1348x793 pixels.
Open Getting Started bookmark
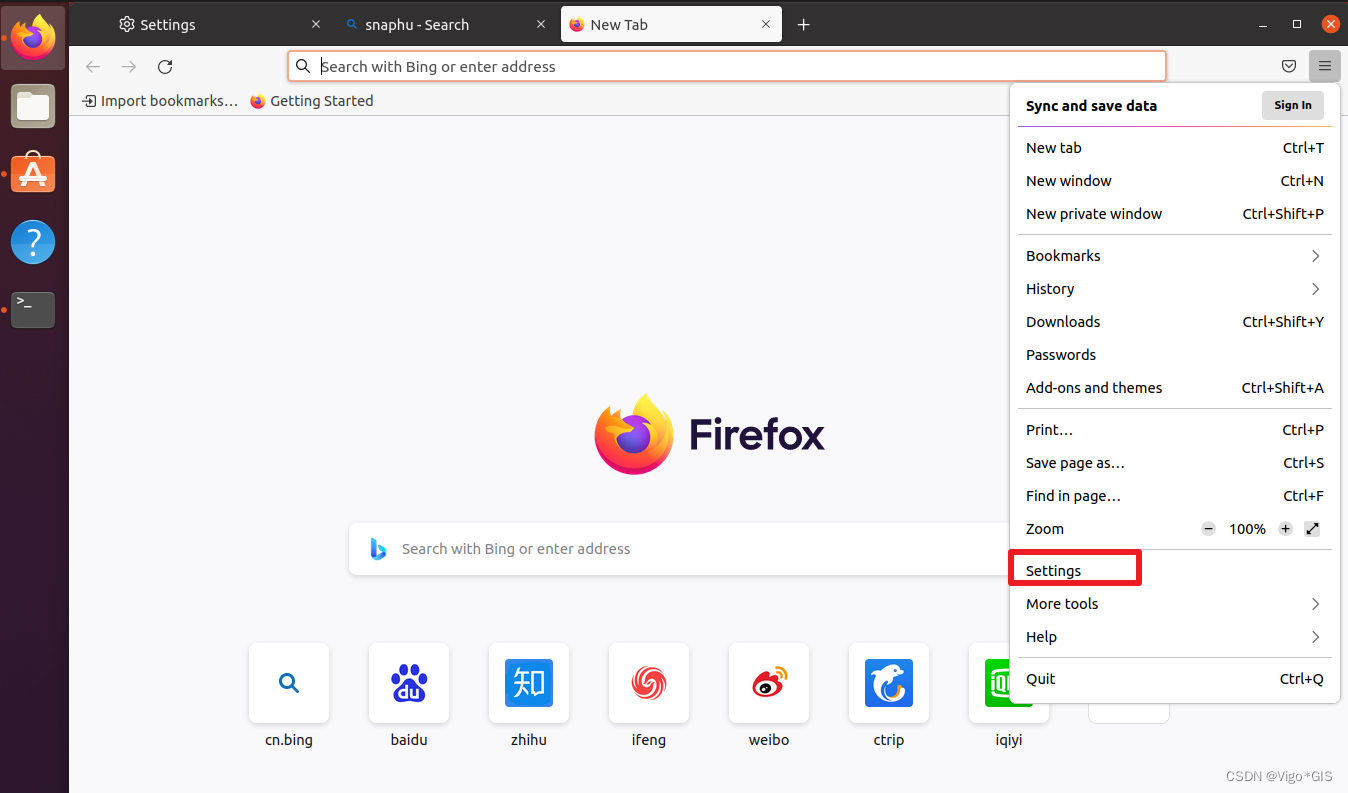click(311, 101)
